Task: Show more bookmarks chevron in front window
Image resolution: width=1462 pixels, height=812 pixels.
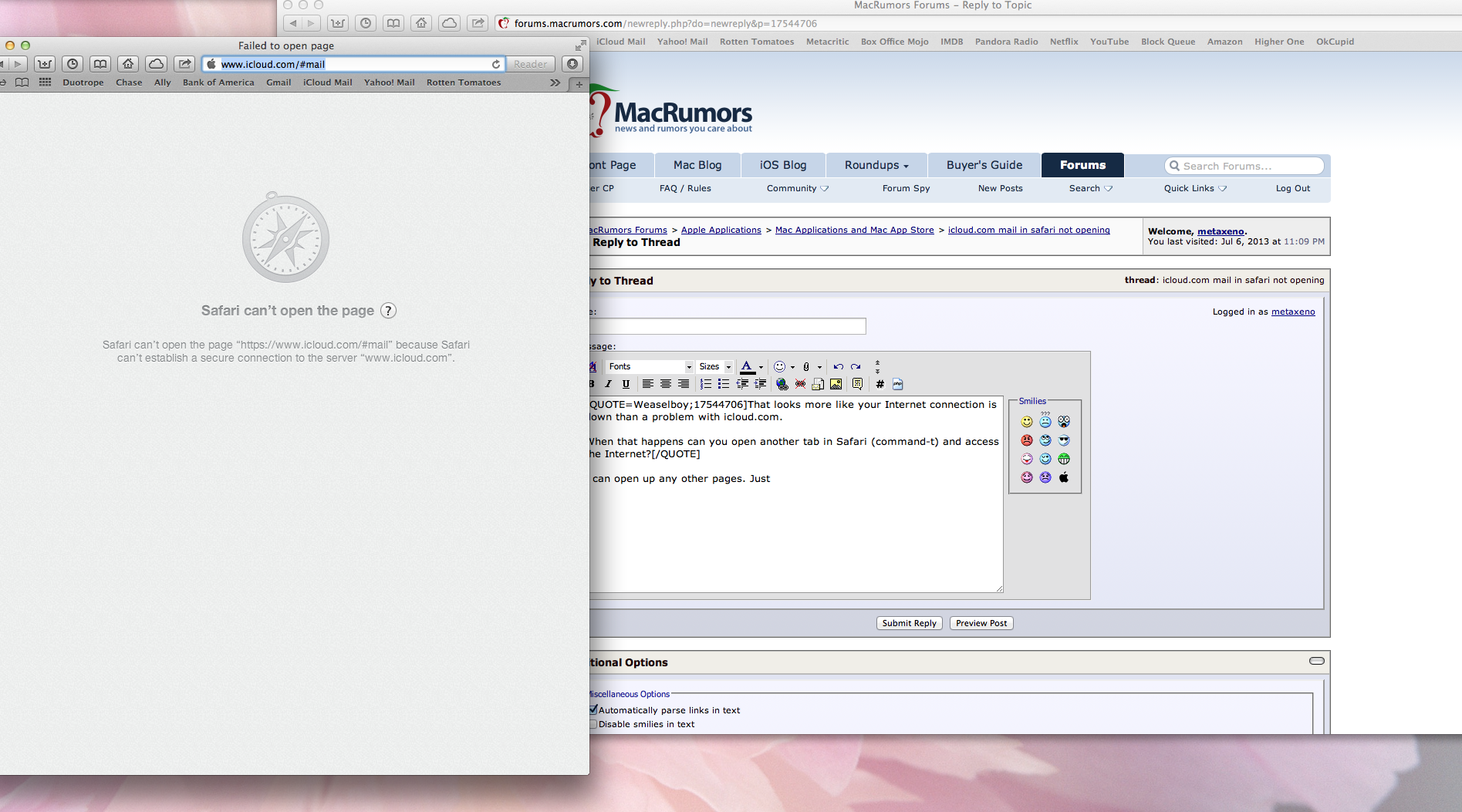Action: point(555,83)
